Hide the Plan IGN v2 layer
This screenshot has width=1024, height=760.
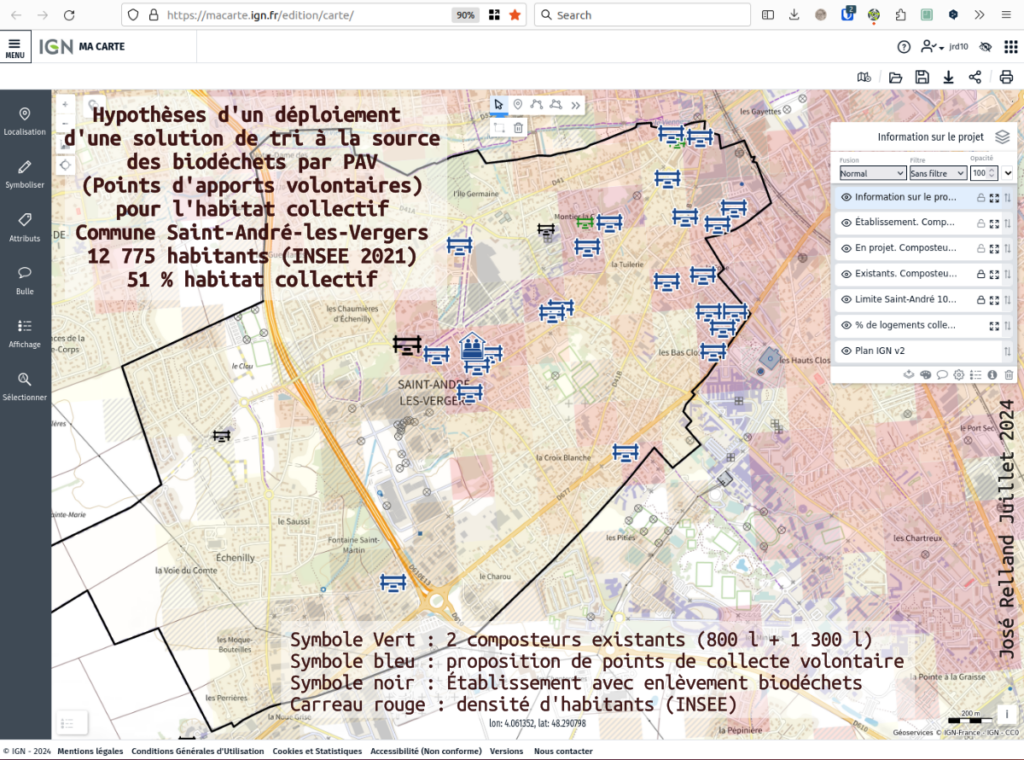[x=846, y=351]
